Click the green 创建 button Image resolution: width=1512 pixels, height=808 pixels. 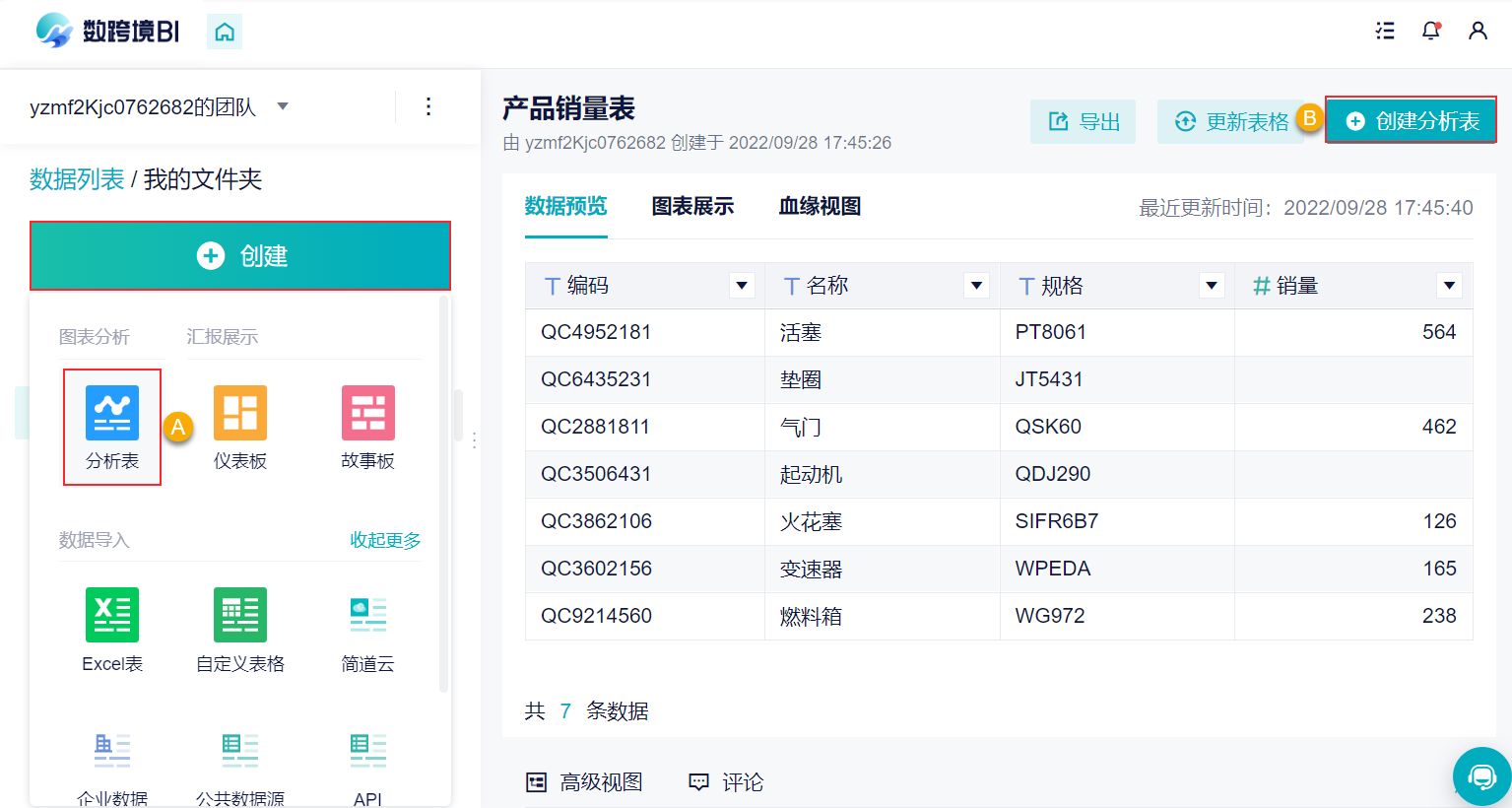click(x=240, y=256)
